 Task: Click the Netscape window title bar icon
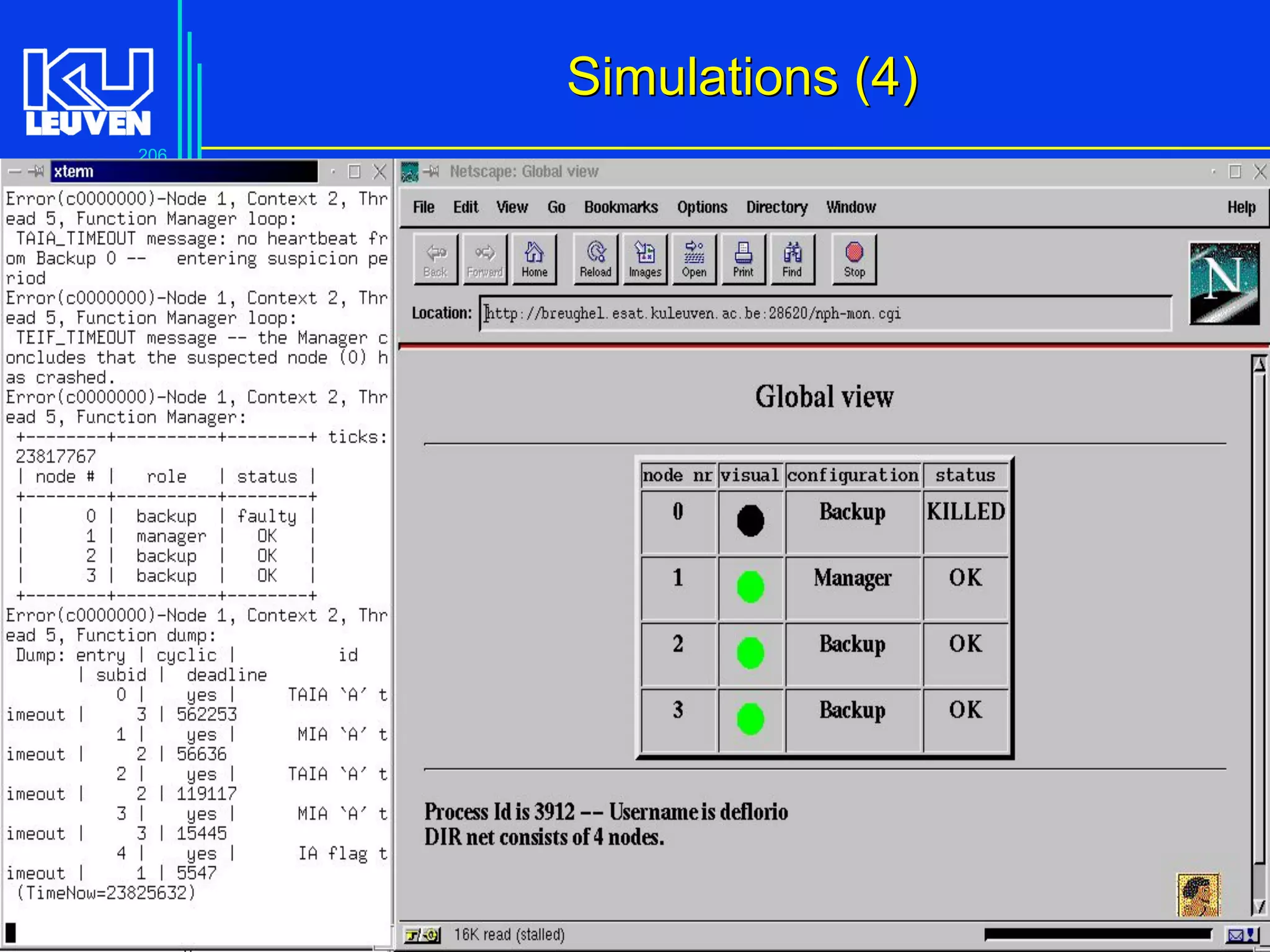410,172
